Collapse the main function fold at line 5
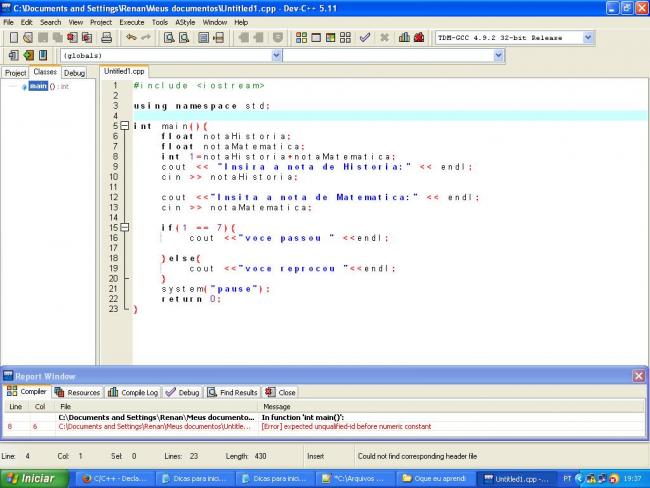Screen dimensions: 650x488 (x=124, y=126)
